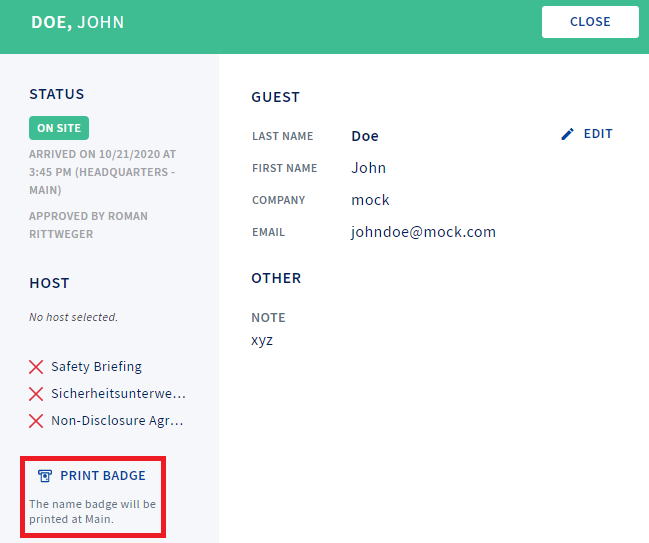Click the red X beside Non-Disclosure Agr…
Viewport: 649px width, 543px height.
(x=36, y=421)
